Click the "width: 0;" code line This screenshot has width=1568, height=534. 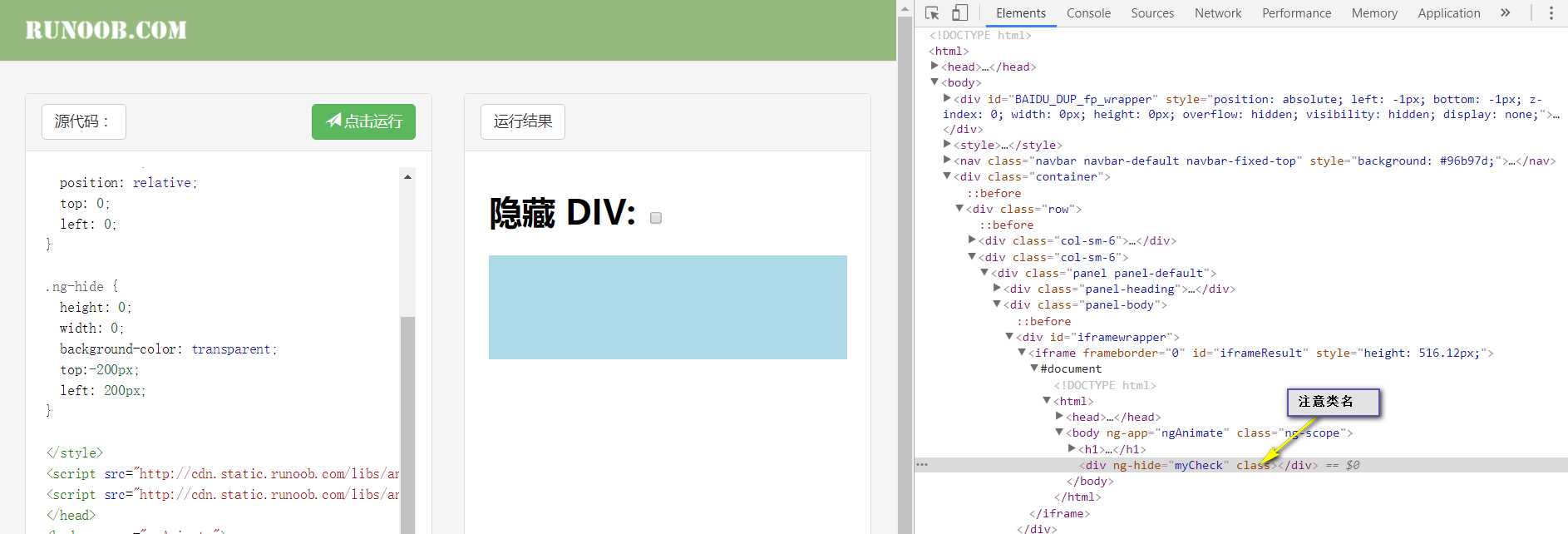click(x=91, y=329)
